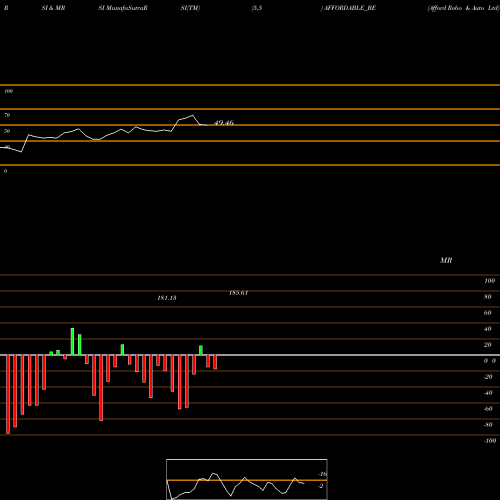Click the Afford Robo & Auto Ltd title
The height and width of the screenshot is (500, 500).
point(463,8)
